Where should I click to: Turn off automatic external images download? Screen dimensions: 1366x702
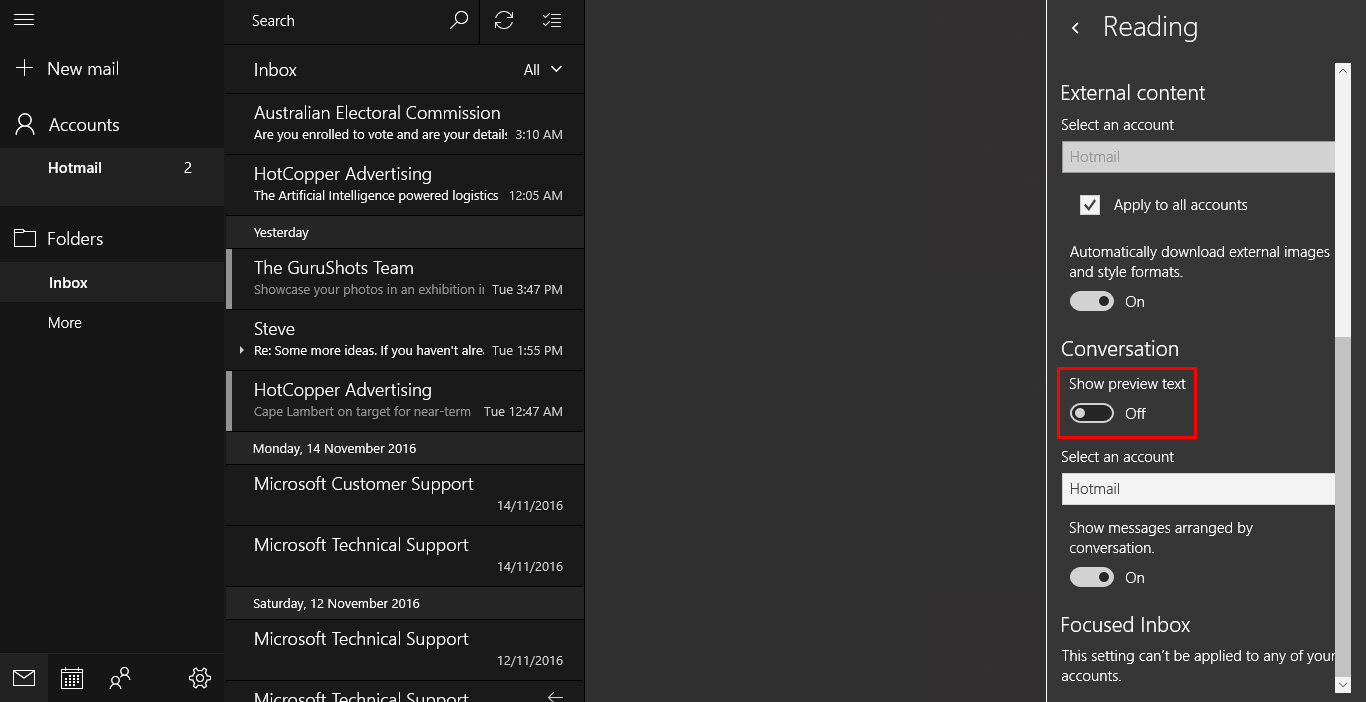click(x=1092, y=301)
